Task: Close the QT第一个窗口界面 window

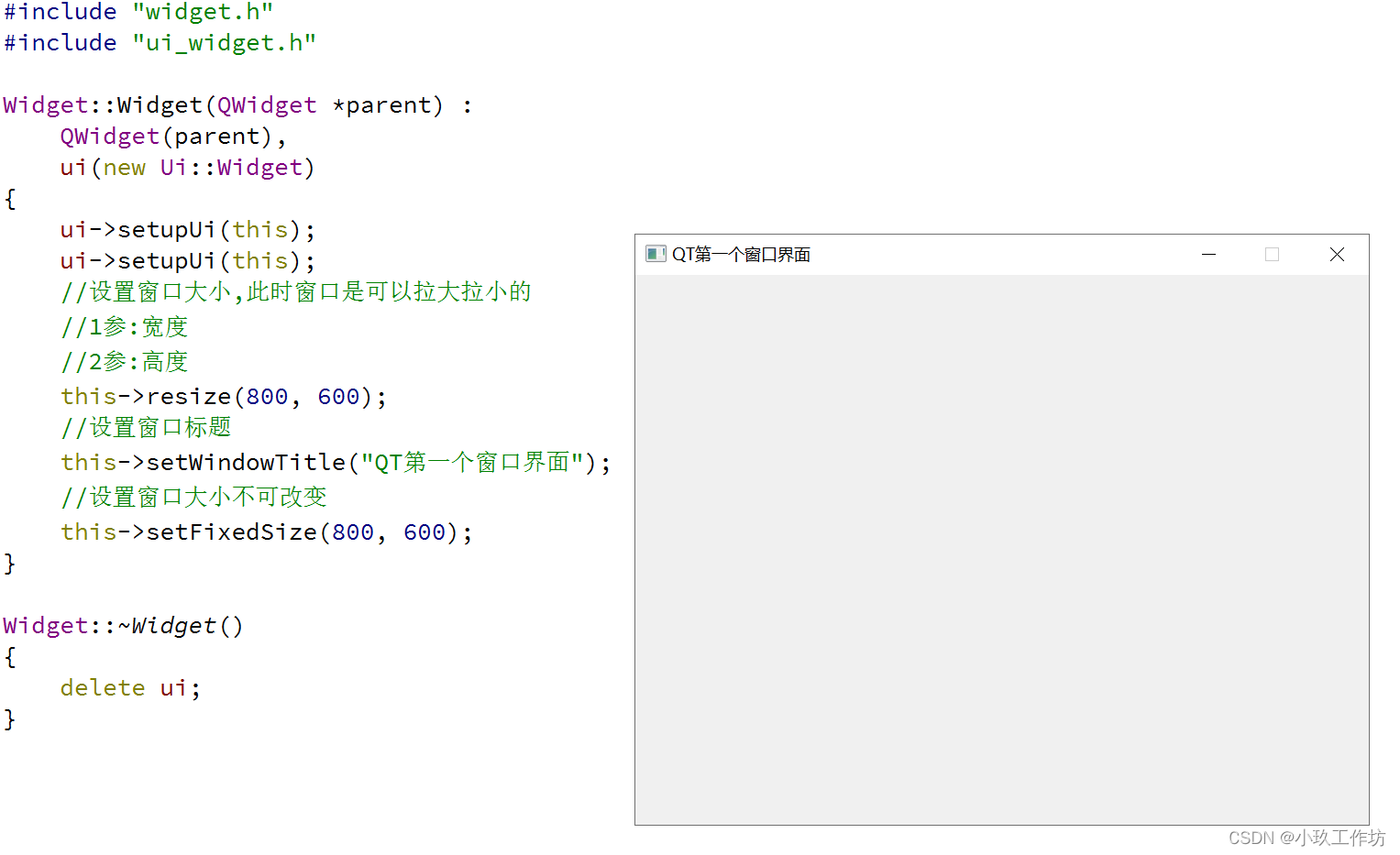Action: coord(1337,254)
